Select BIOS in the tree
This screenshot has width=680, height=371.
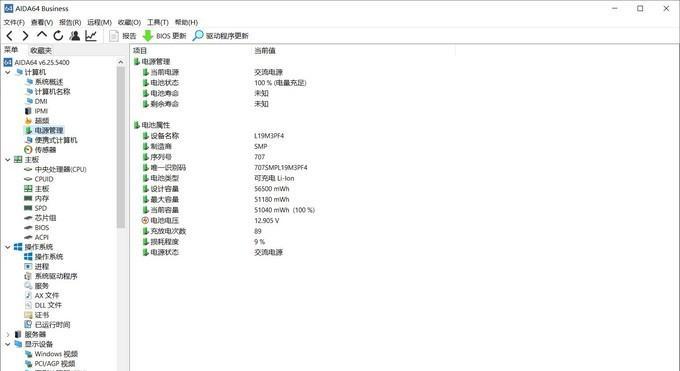click(x=37, y=228)
